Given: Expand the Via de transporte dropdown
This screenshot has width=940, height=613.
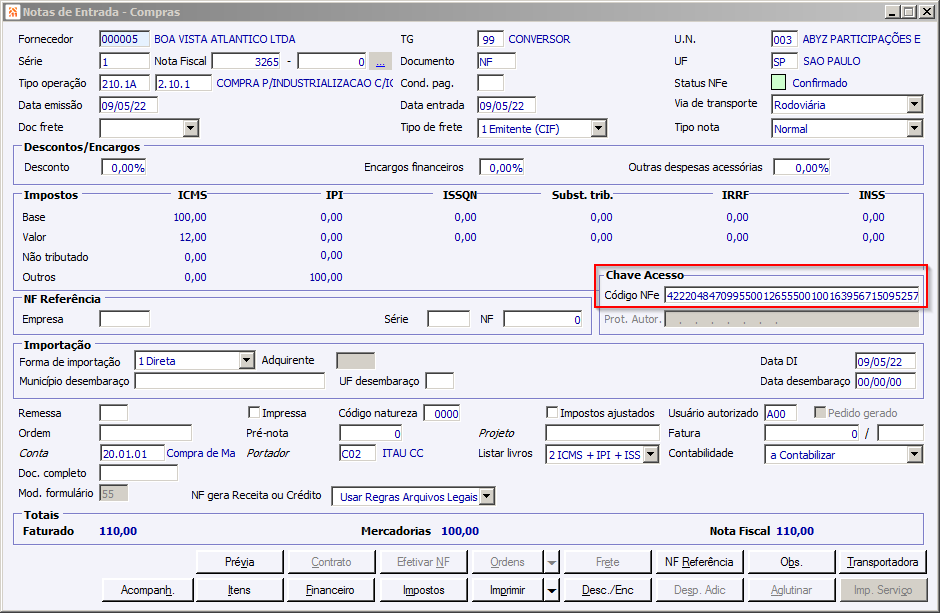Looking at the screenshot, I should pos(914,105).
